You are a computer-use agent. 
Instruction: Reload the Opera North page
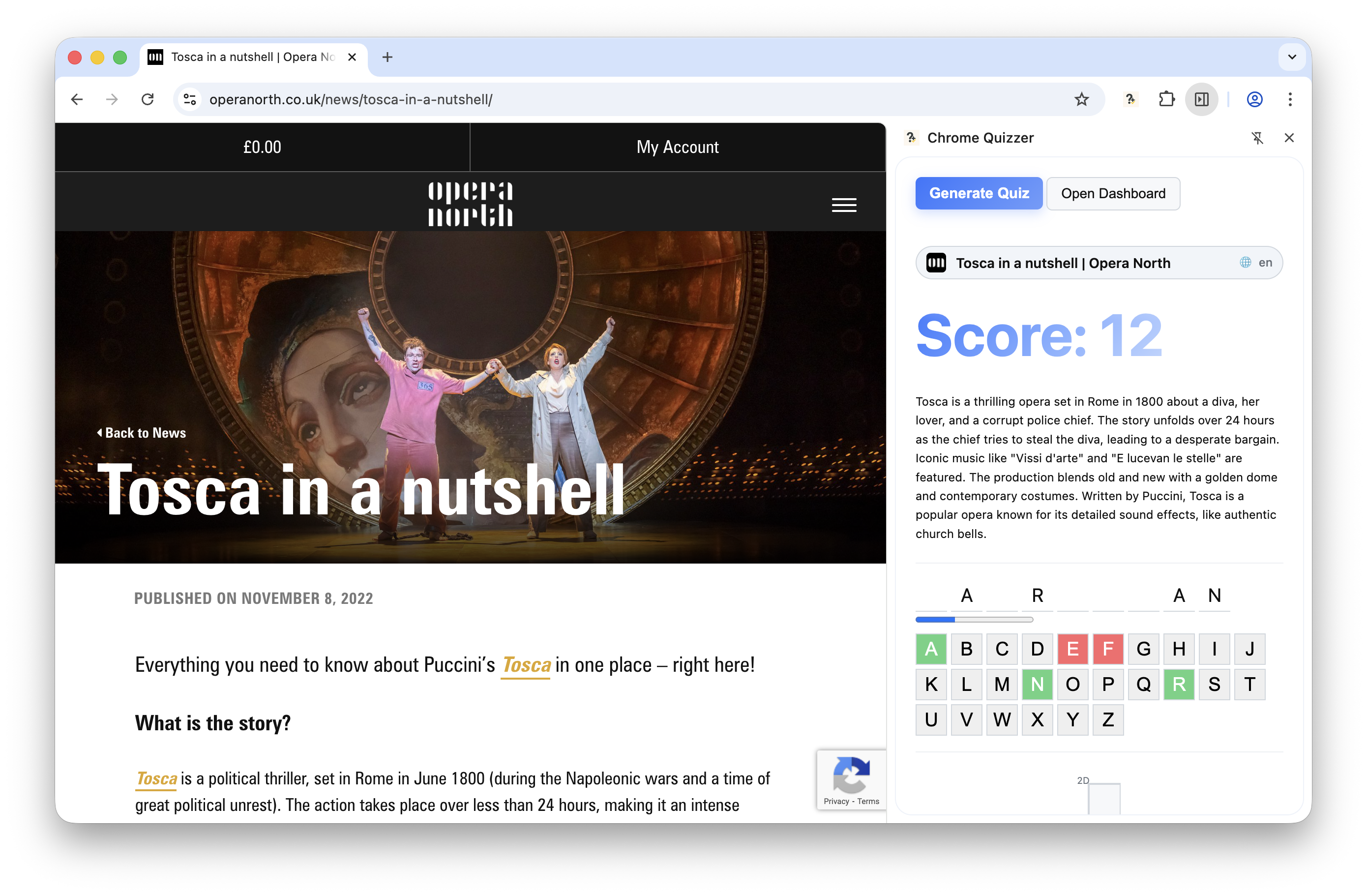click(x=148, y=99)
